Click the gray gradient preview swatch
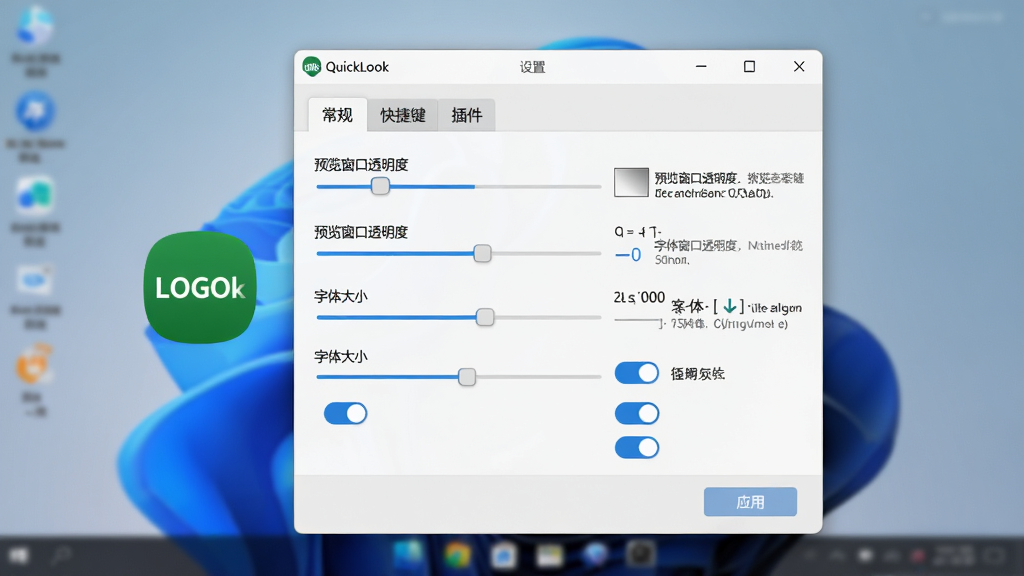The width and height of the screenshot is (1024, 576). point(631,182)
